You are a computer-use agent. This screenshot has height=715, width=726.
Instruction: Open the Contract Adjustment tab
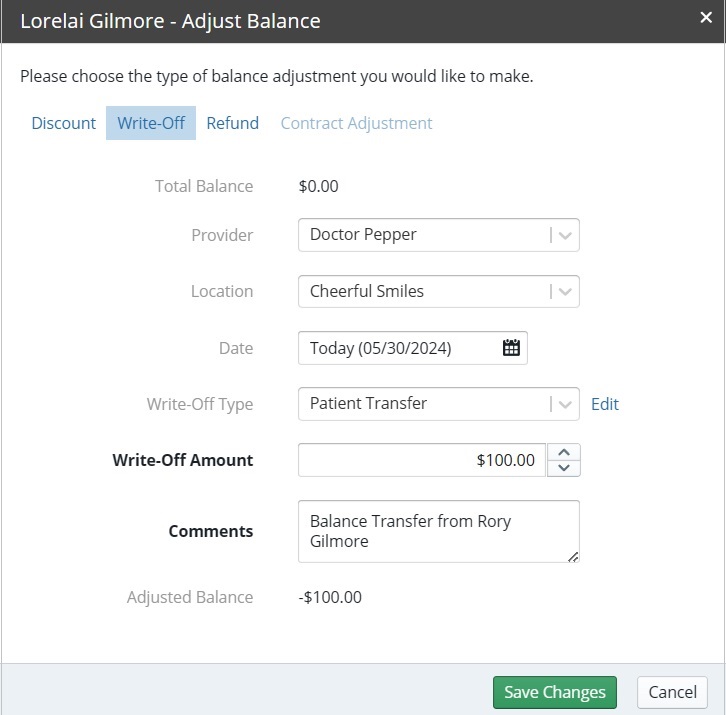pyautogui.click(x=356, y=123)
